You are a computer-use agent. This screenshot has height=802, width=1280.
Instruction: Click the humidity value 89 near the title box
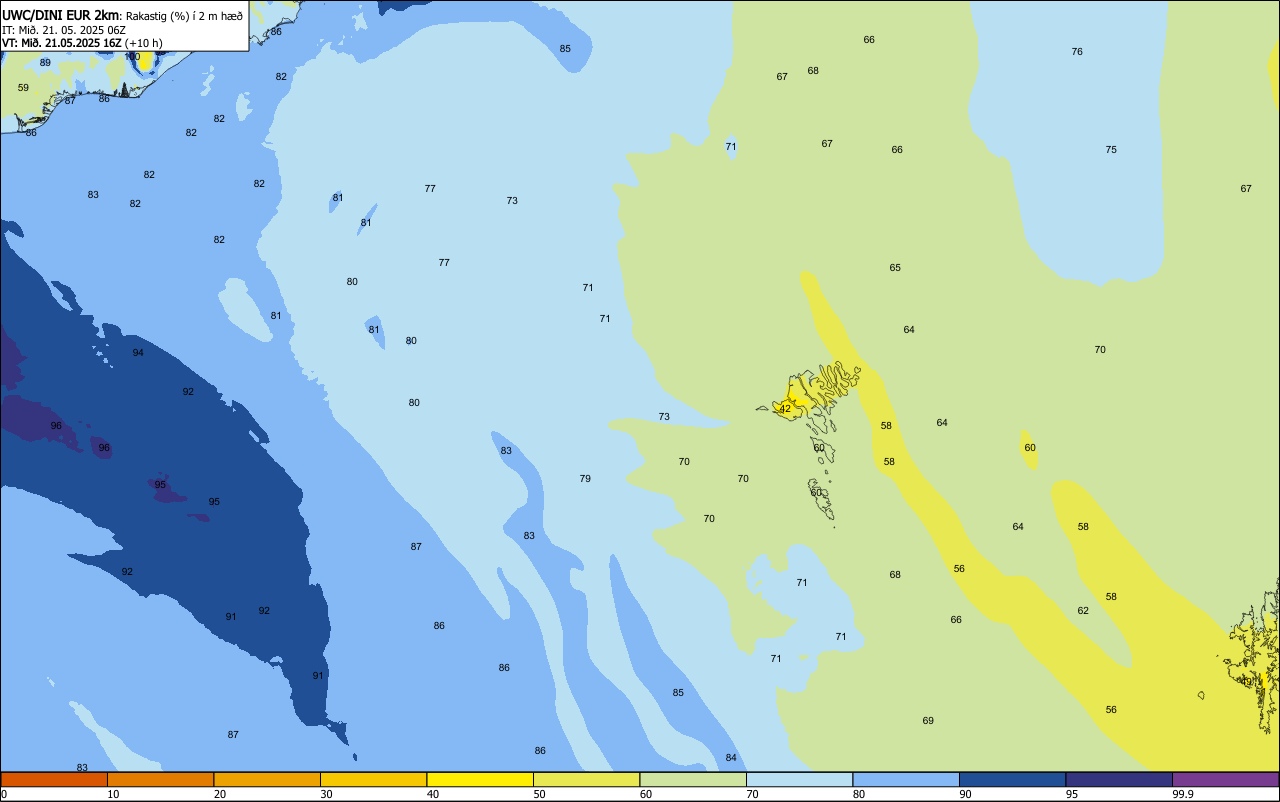pos(45,63)
